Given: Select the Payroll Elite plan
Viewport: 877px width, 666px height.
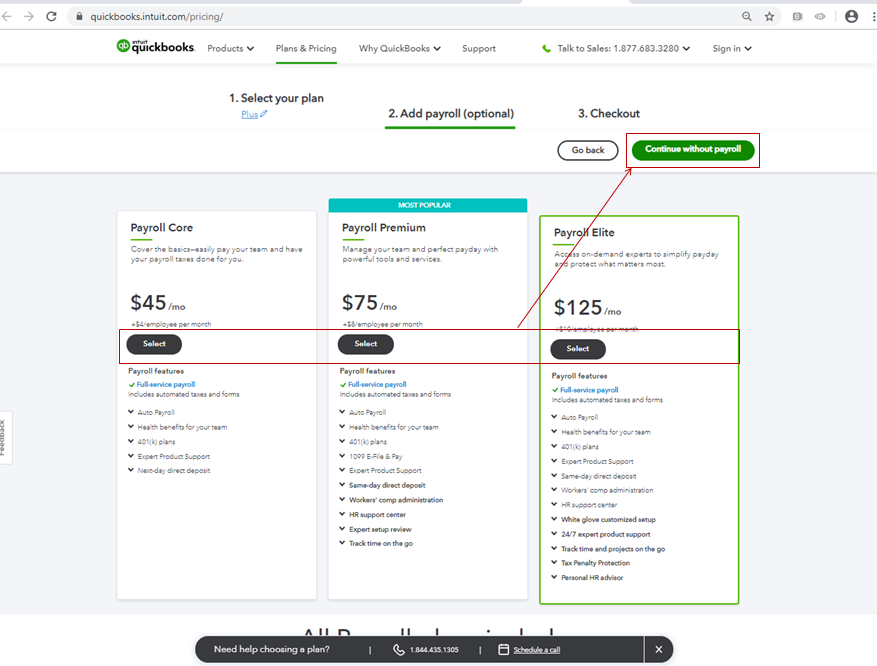Looking at the screenshot, I should (578, 348).
